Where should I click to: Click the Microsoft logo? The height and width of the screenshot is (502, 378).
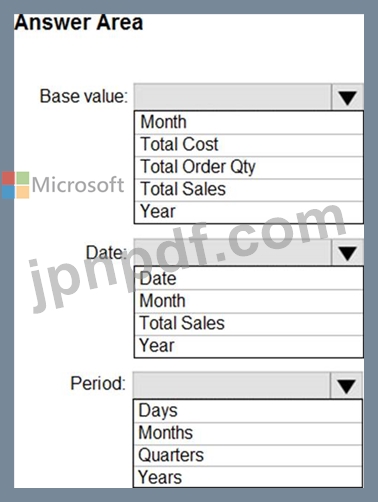click(63, 185)
